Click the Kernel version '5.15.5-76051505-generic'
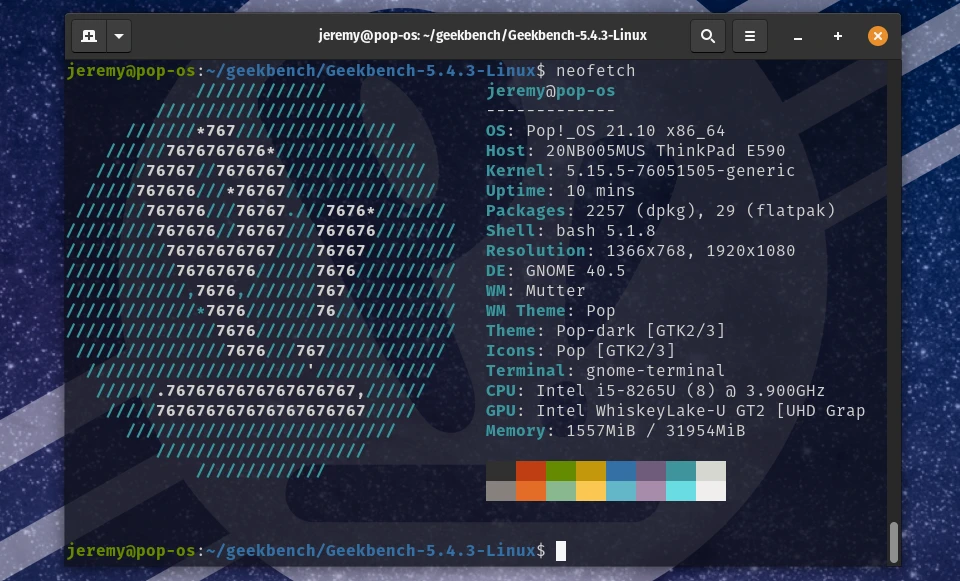 coord(680,171)
